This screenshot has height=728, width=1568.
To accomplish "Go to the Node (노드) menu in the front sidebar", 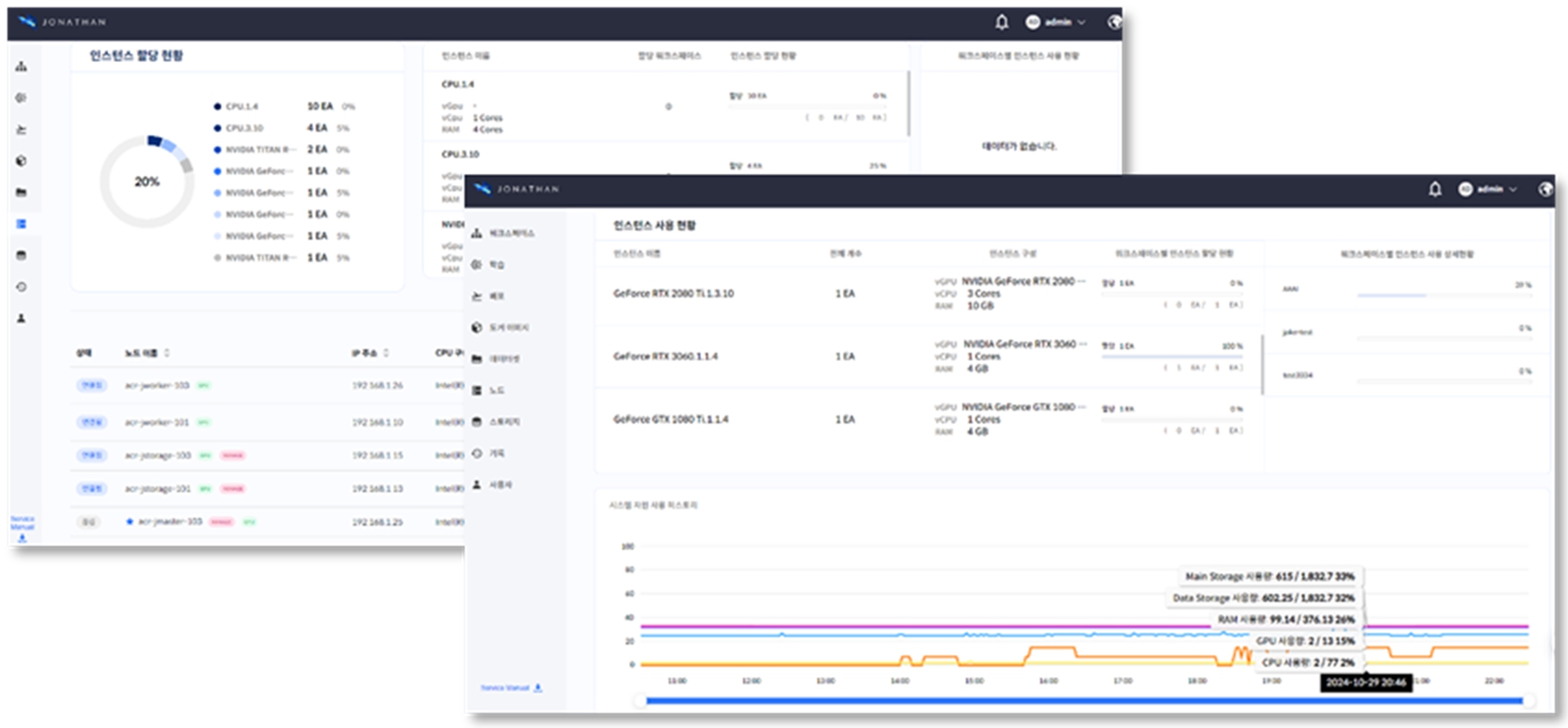I will click(x=488, y=390).
